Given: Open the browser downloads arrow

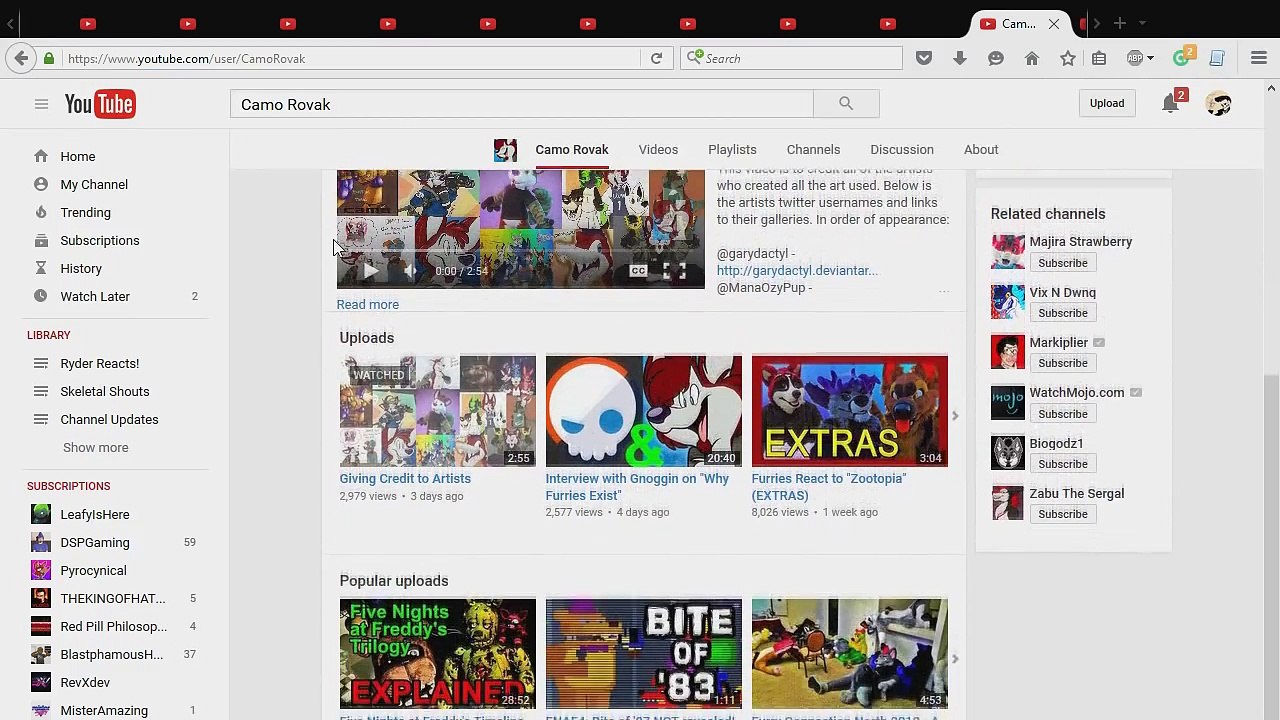Looking at the screenshot, I should click(960, 58).
